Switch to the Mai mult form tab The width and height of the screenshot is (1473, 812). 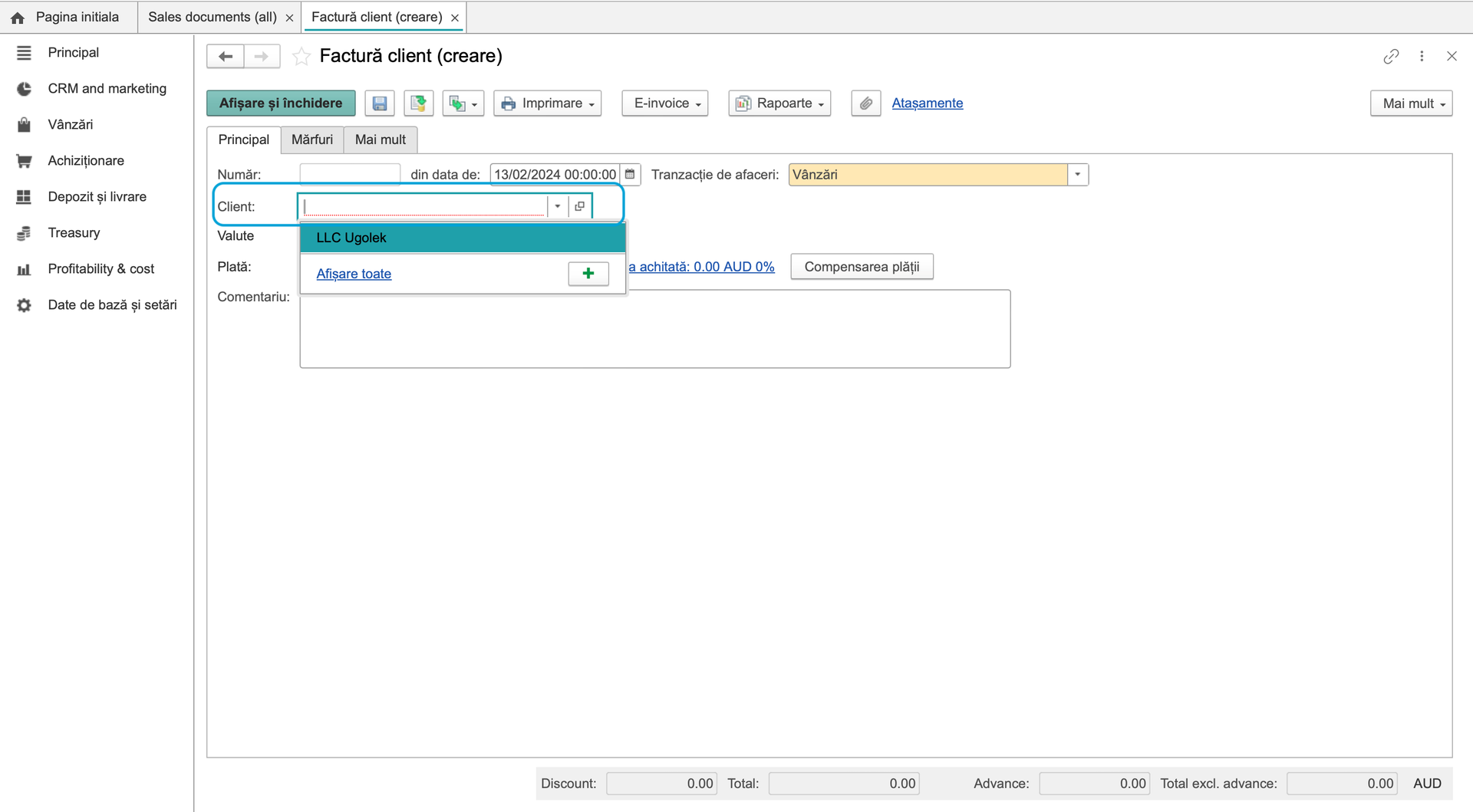tap(381, 140)
